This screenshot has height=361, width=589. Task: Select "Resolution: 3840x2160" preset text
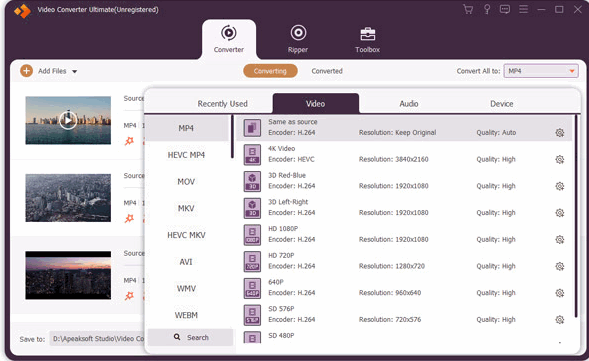pos(393,159)
